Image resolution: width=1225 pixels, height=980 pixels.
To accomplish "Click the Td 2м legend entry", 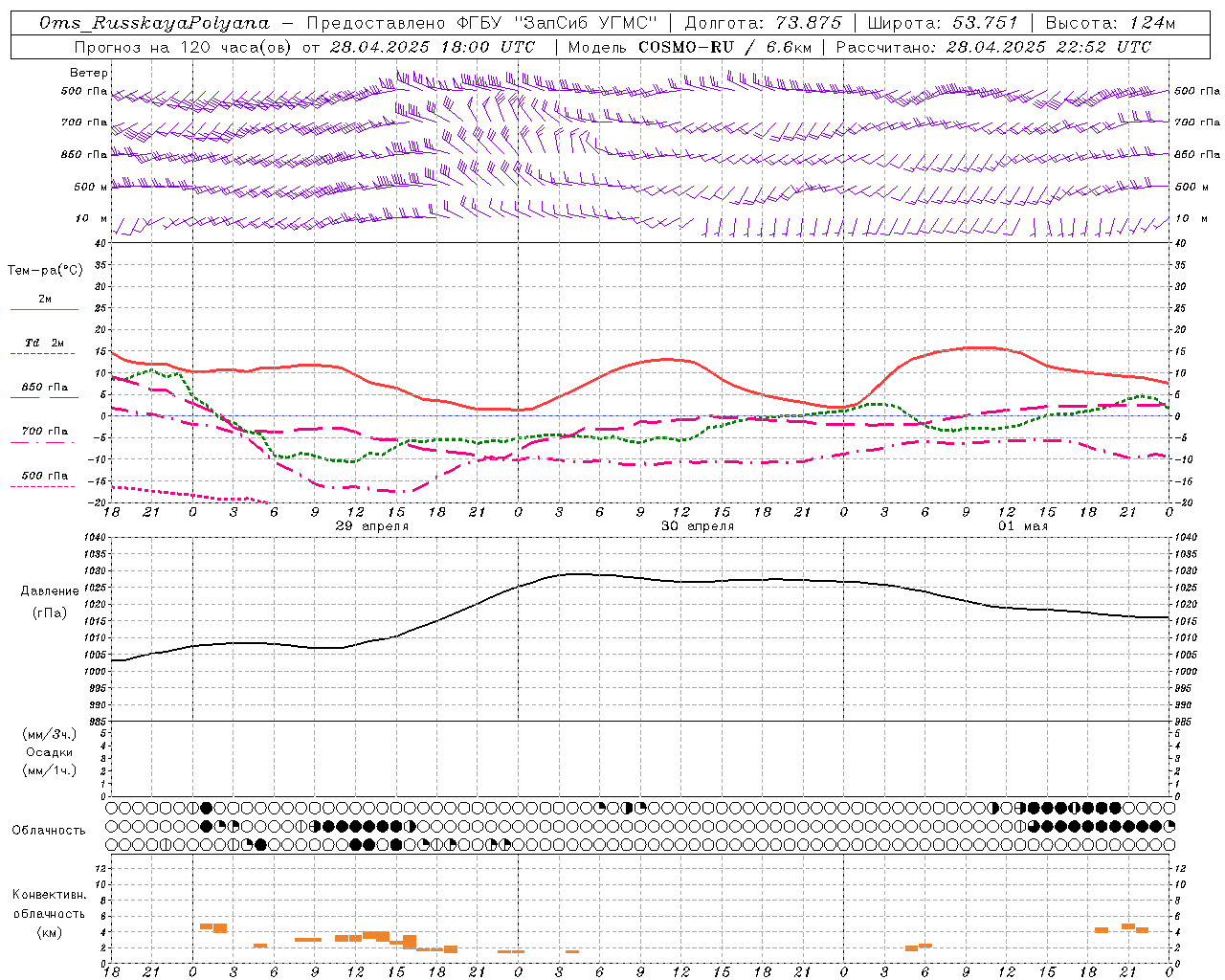I will click(x=45, y=343).
